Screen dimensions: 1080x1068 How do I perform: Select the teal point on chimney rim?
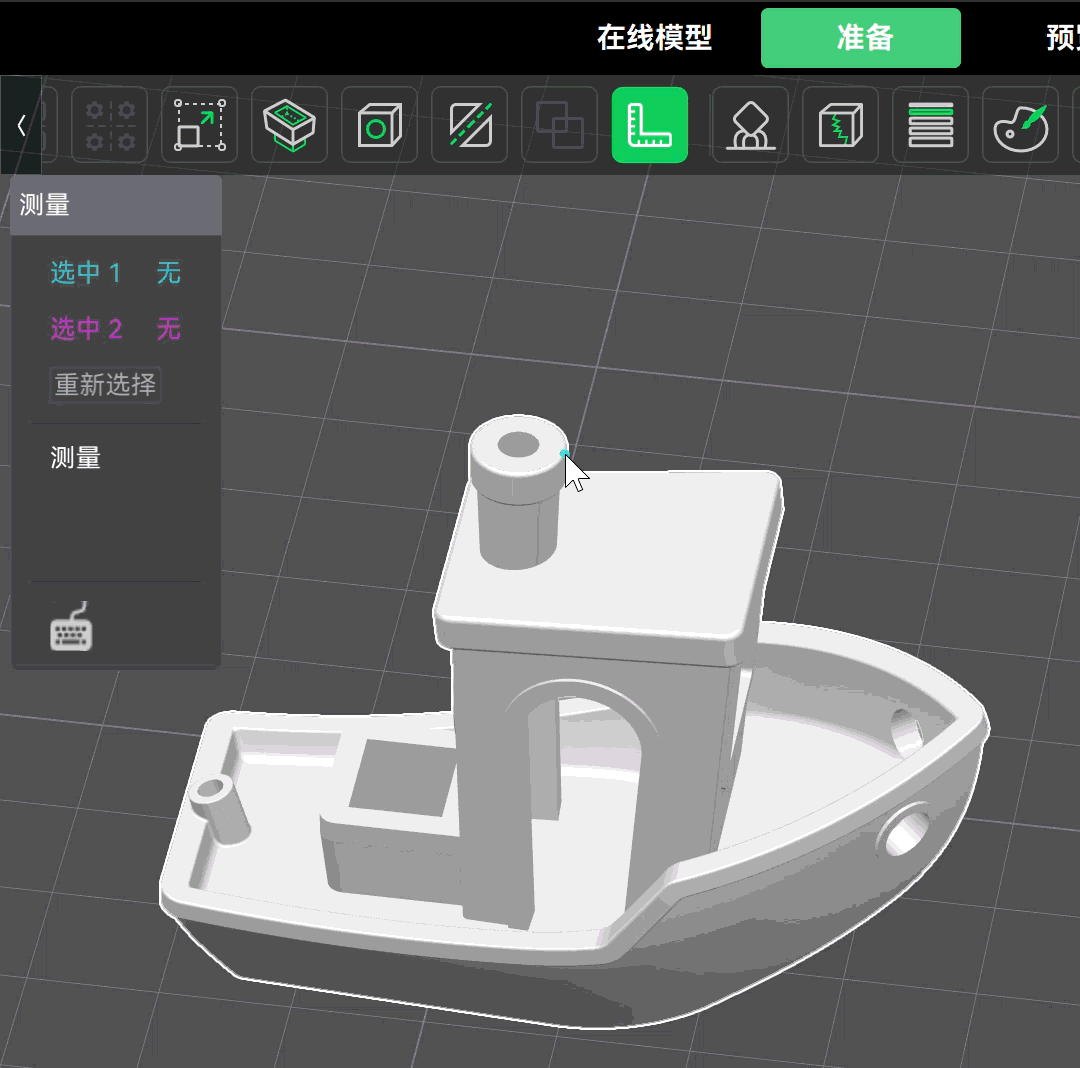[564, 453]
